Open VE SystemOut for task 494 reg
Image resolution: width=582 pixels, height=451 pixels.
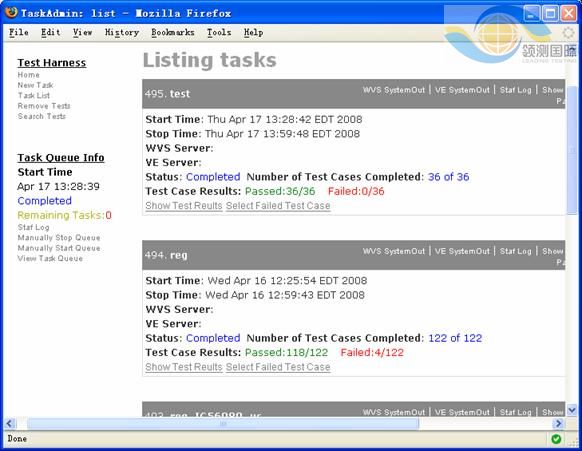(462, 251)
